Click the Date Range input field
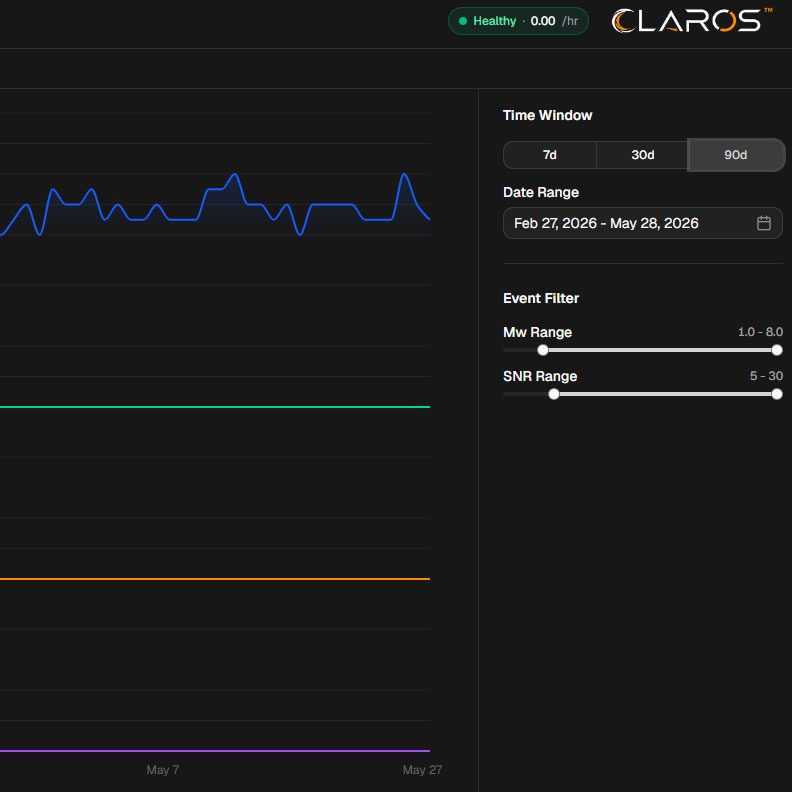This screenshot has height=792, width=792. [642, 223]
